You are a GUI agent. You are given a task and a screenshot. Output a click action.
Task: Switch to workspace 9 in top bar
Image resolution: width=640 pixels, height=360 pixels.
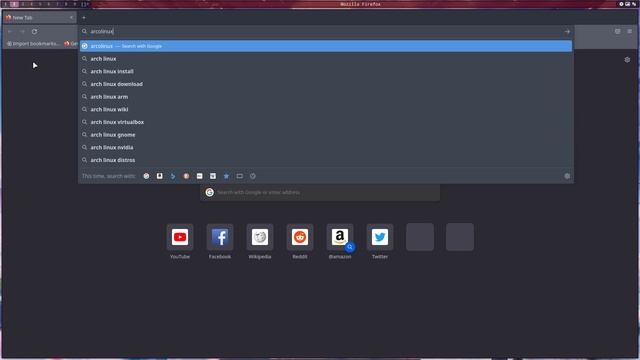click(75, 4)
